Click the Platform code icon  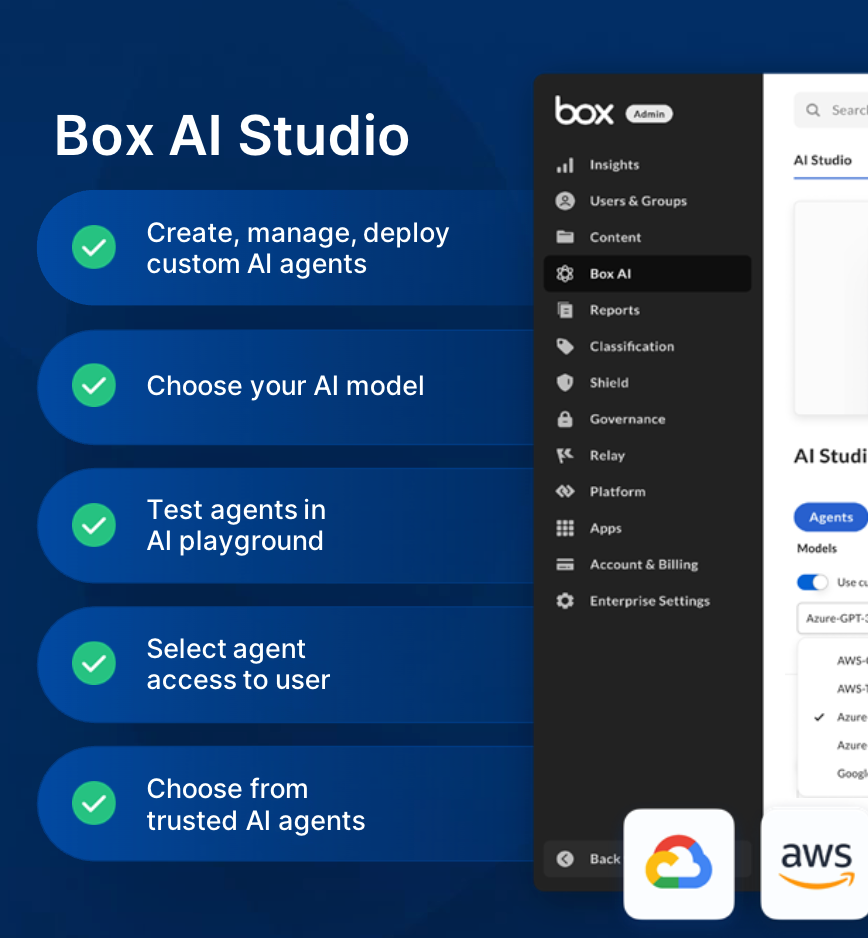point(565,492)
